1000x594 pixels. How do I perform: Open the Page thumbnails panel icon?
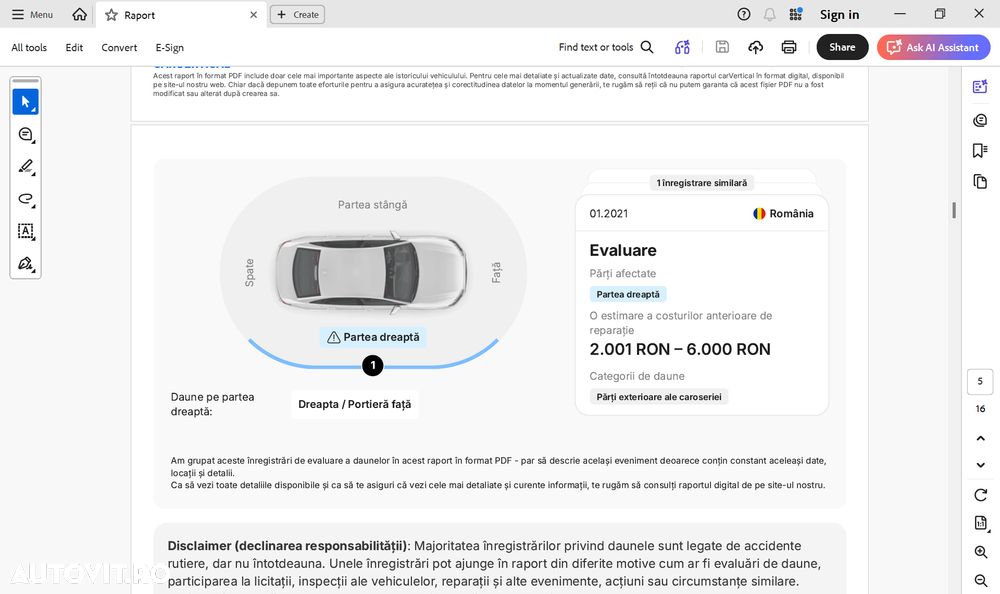[x=980, y=181]
